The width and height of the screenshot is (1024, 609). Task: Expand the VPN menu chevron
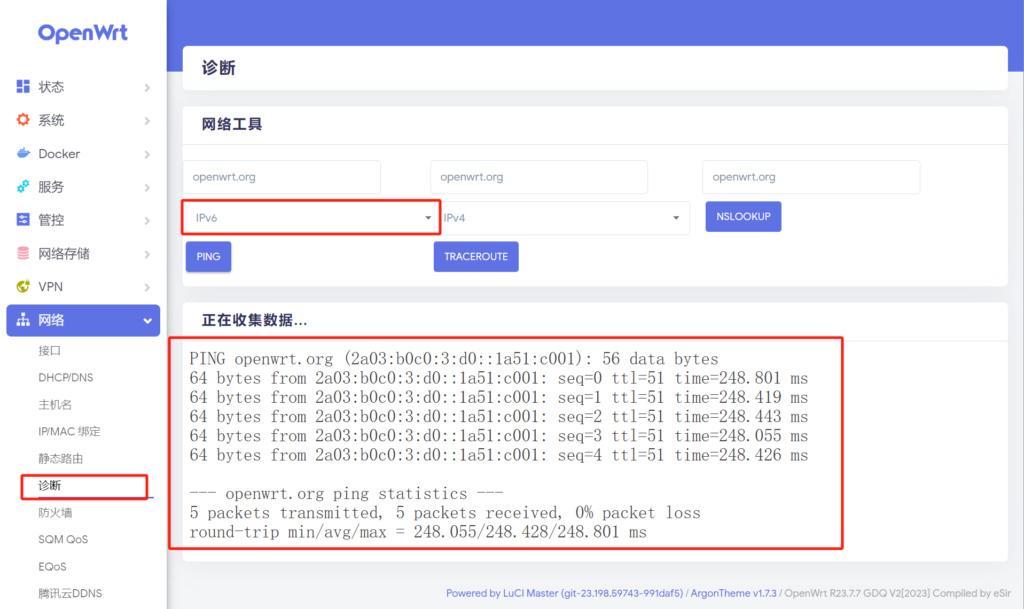pos(147,288)
